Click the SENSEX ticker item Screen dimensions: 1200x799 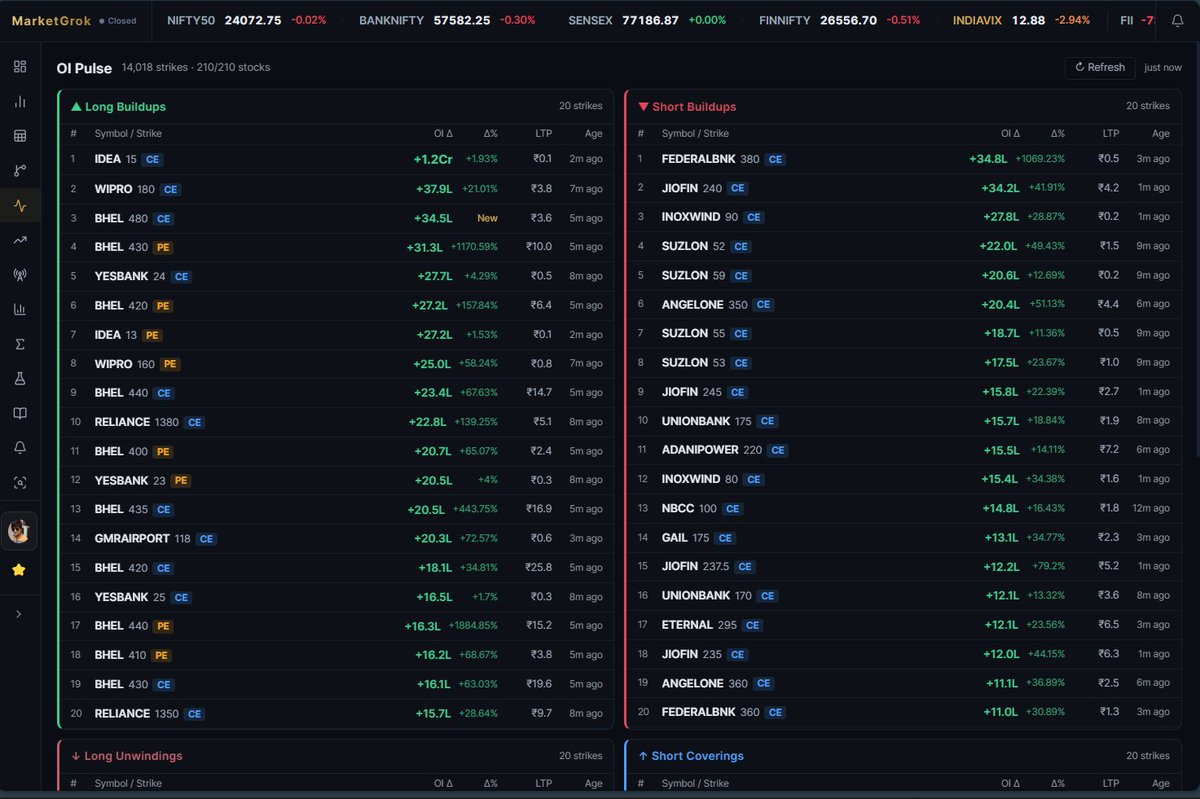point(647,20)
